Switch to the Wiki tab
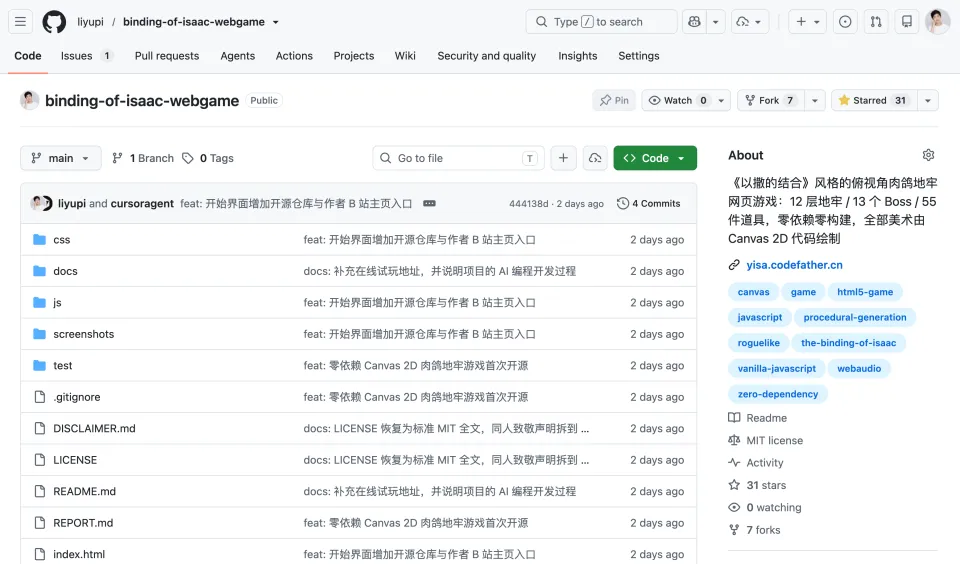This screenshot has height=564, width=960. [405, 56]
